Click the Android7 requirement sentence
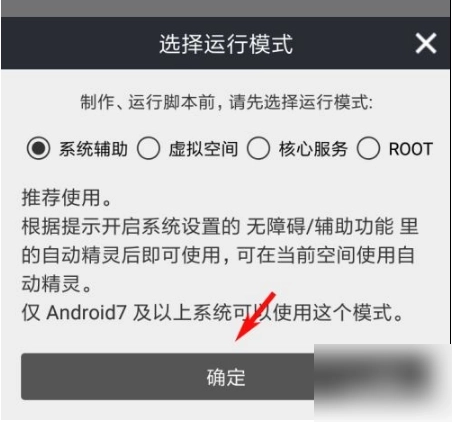Viewport: 452px width, 422px height. (213, 313)
